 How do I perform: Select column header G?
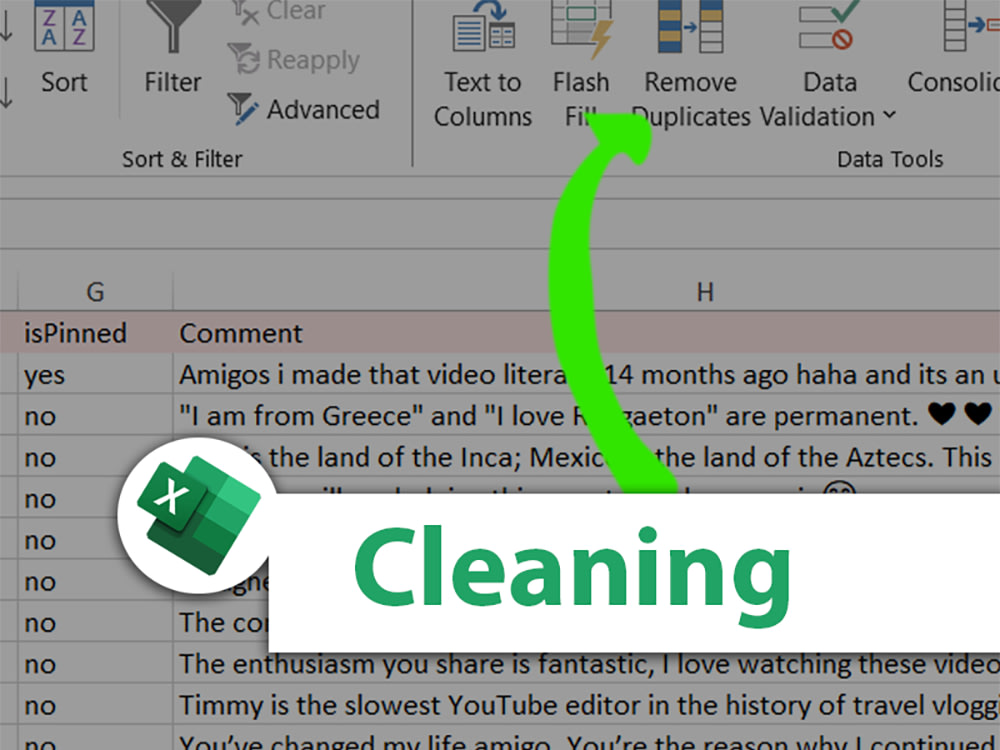[94, 291]
